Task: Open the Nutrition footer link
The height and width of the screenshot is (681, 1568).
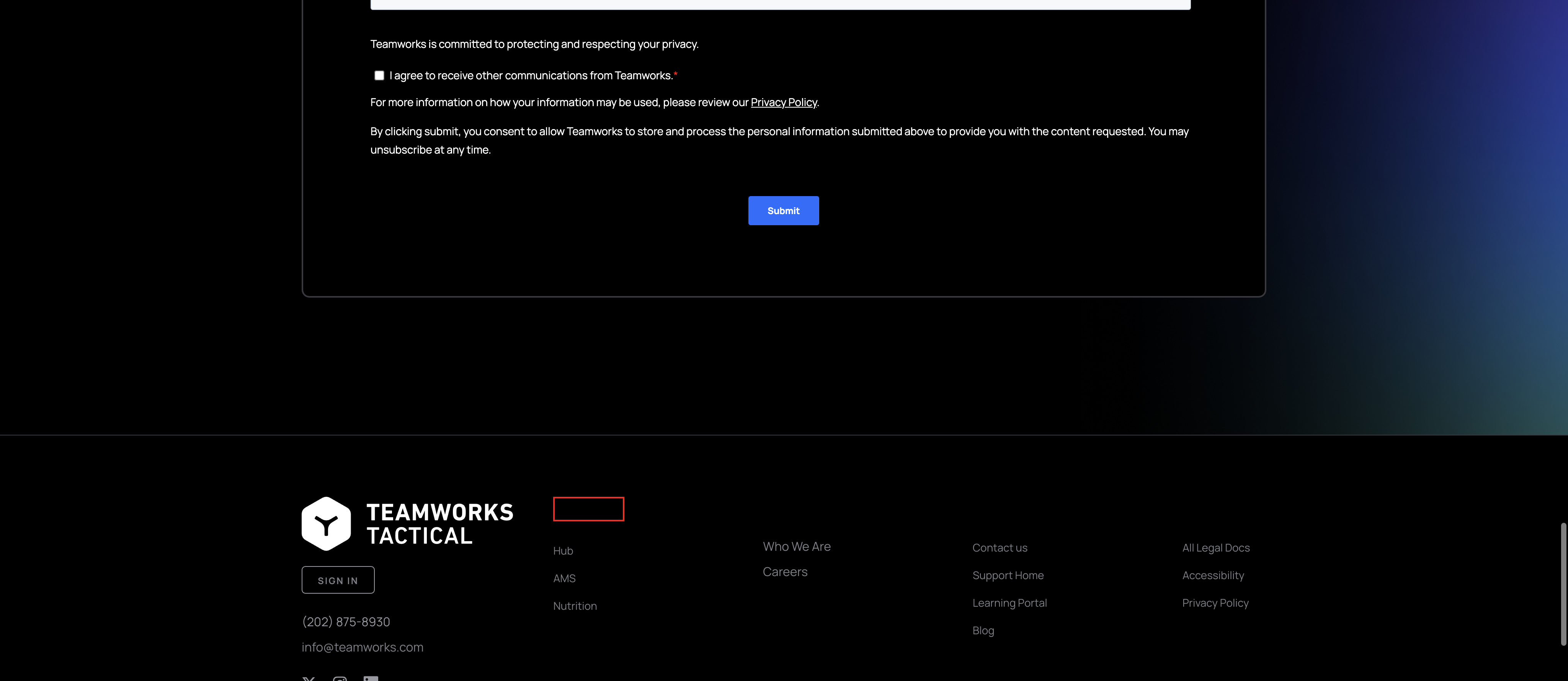Action: (x=575, y=606)
